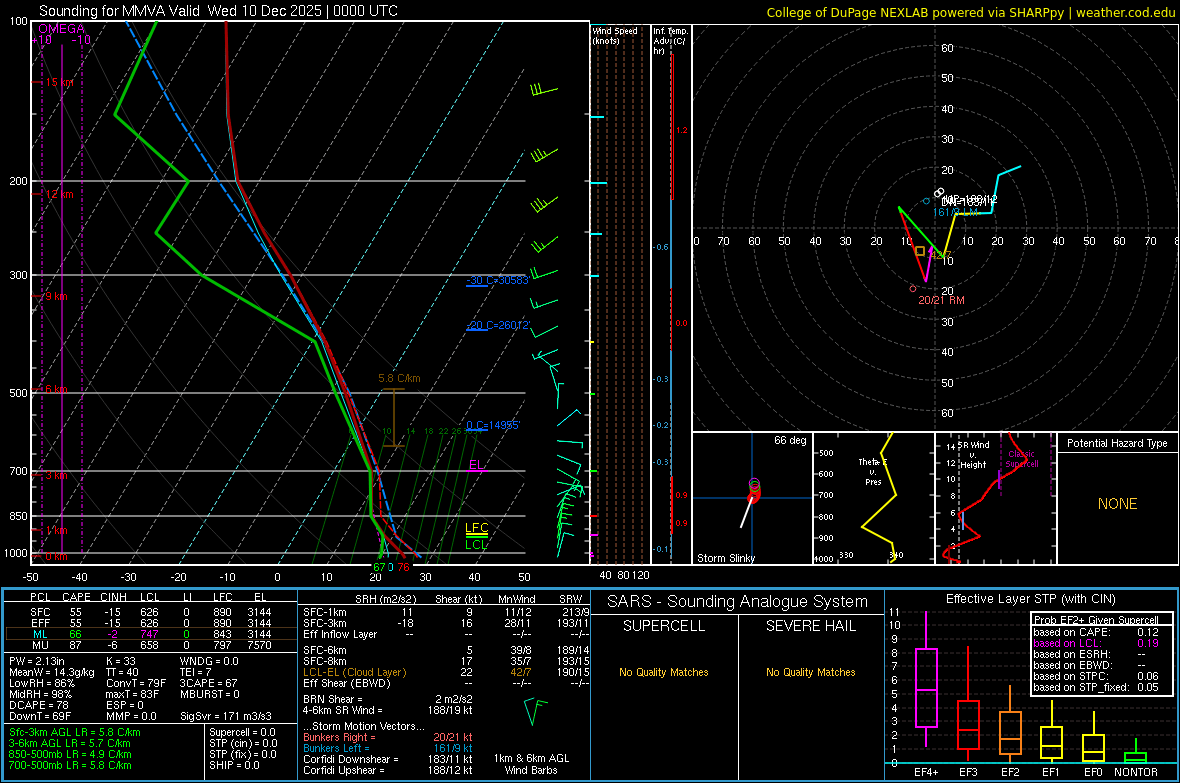Select the MU parcel row
This screenshot has height=783, width=1180.
point(150,645)
